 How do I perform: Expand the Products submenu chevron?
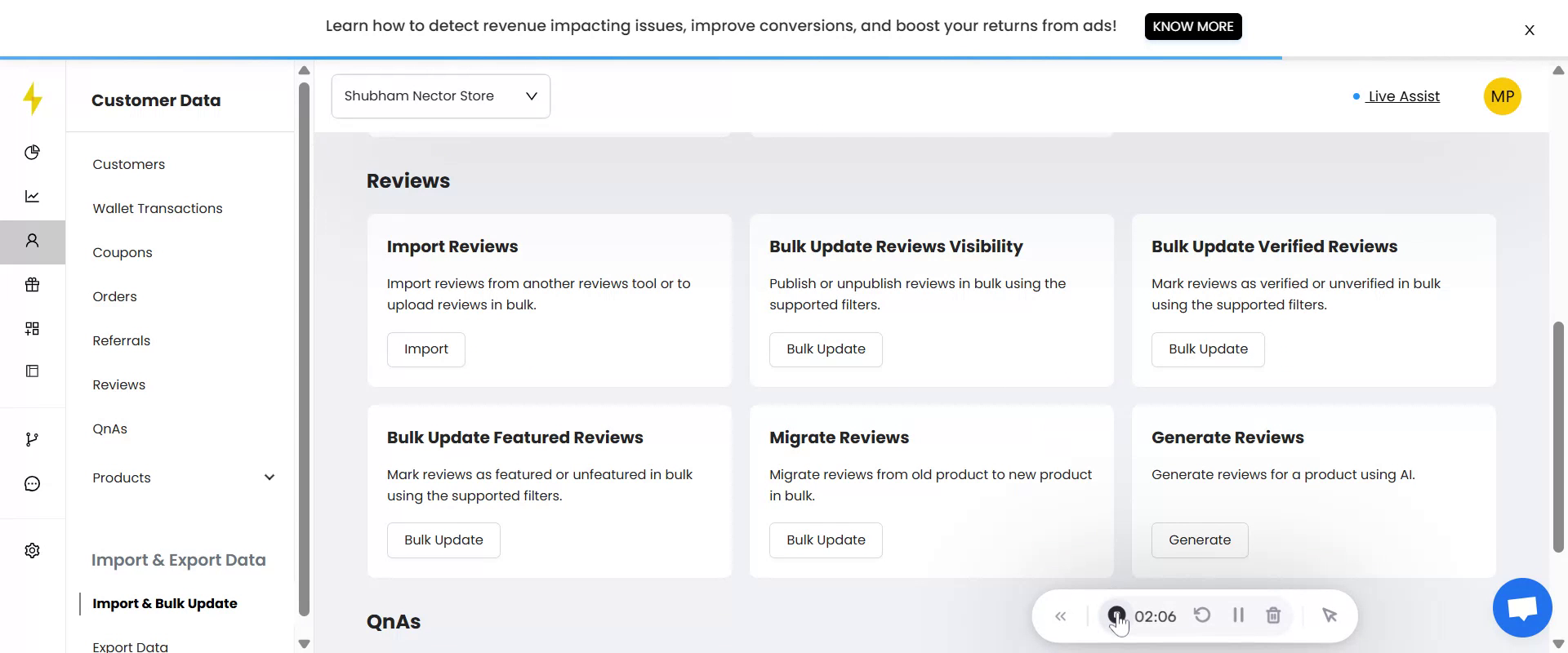[269, 478]
